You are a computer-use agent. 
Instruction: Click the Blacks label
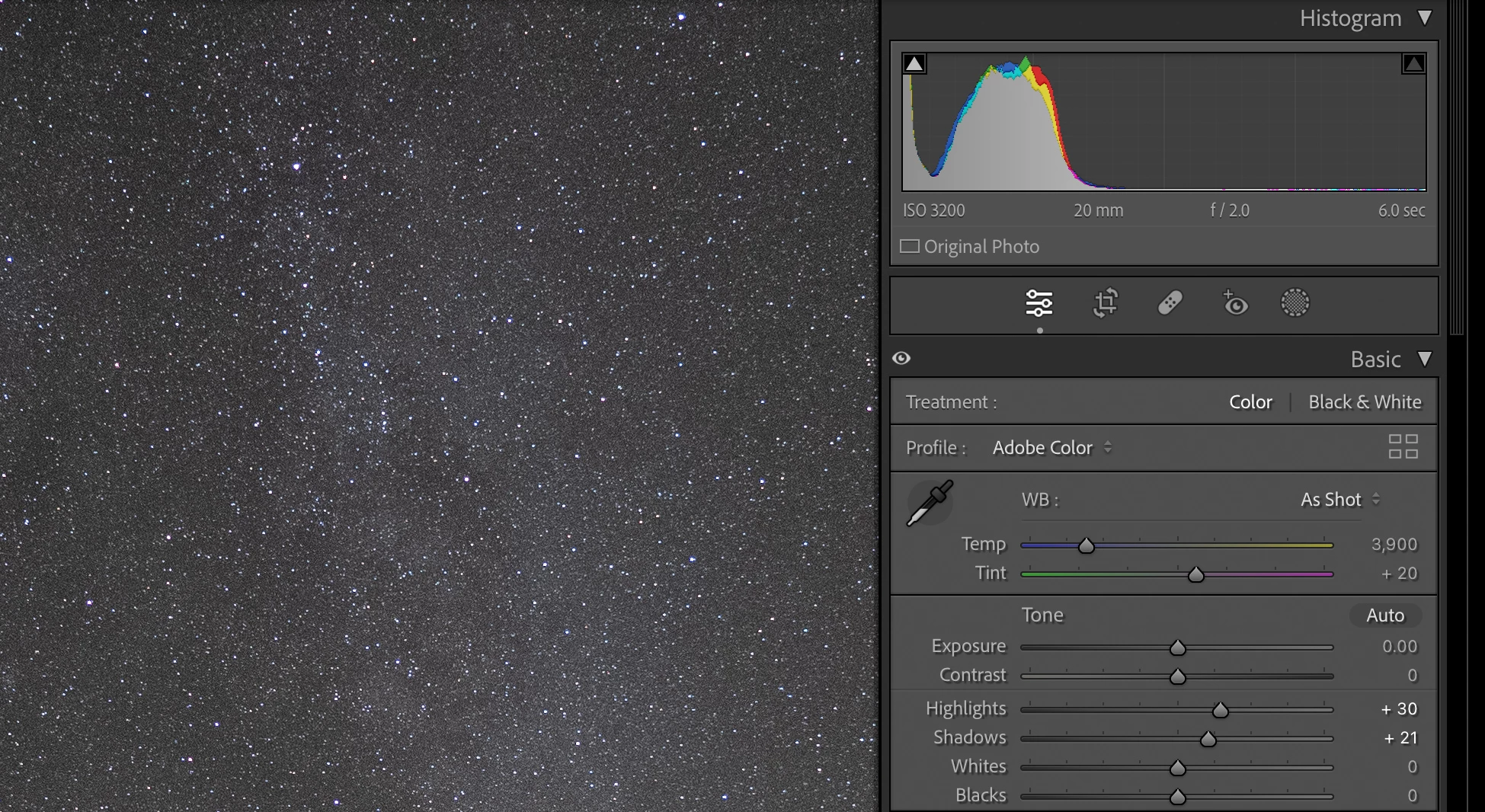pos(981,795)
